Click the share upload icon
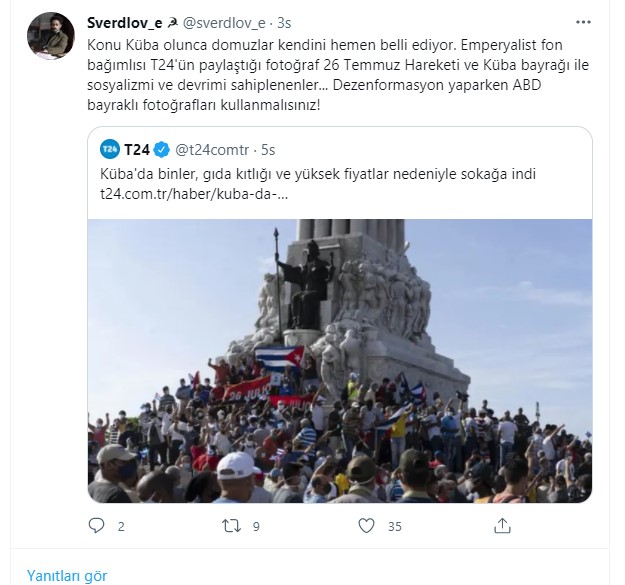Viewport: 625px width, 585px height. coord(502,526)
